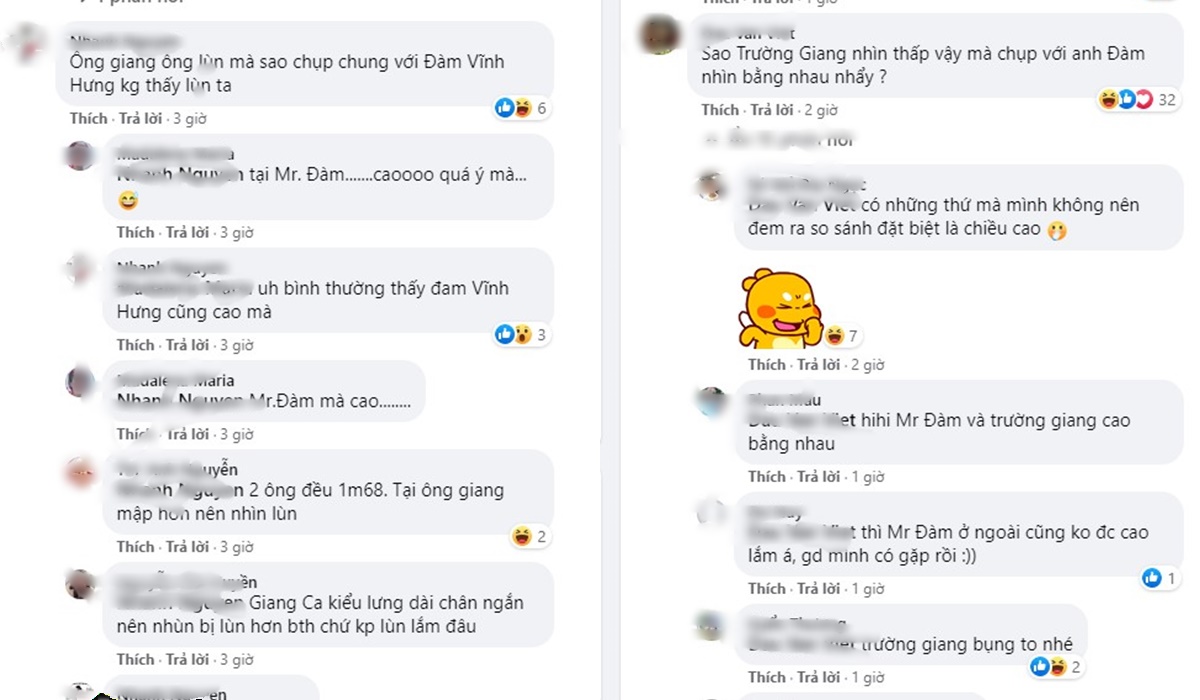Image resolution: width=1200 pixels, height=700 pixels.
Task: Click '3 giờ' timestamp under 'Mr.Đàm mà cao' comment
Action: 237,434
